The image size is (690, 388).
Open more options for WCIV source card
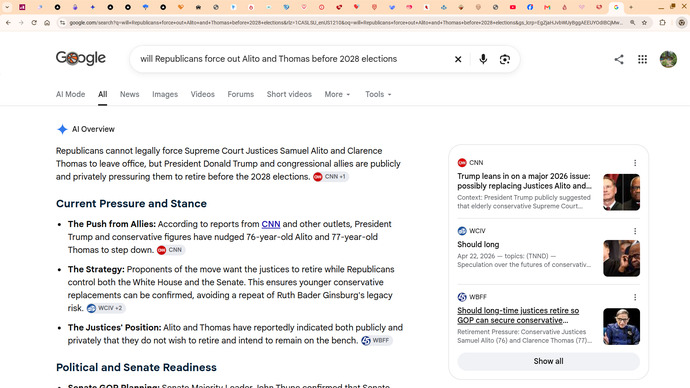pos(635,231)
